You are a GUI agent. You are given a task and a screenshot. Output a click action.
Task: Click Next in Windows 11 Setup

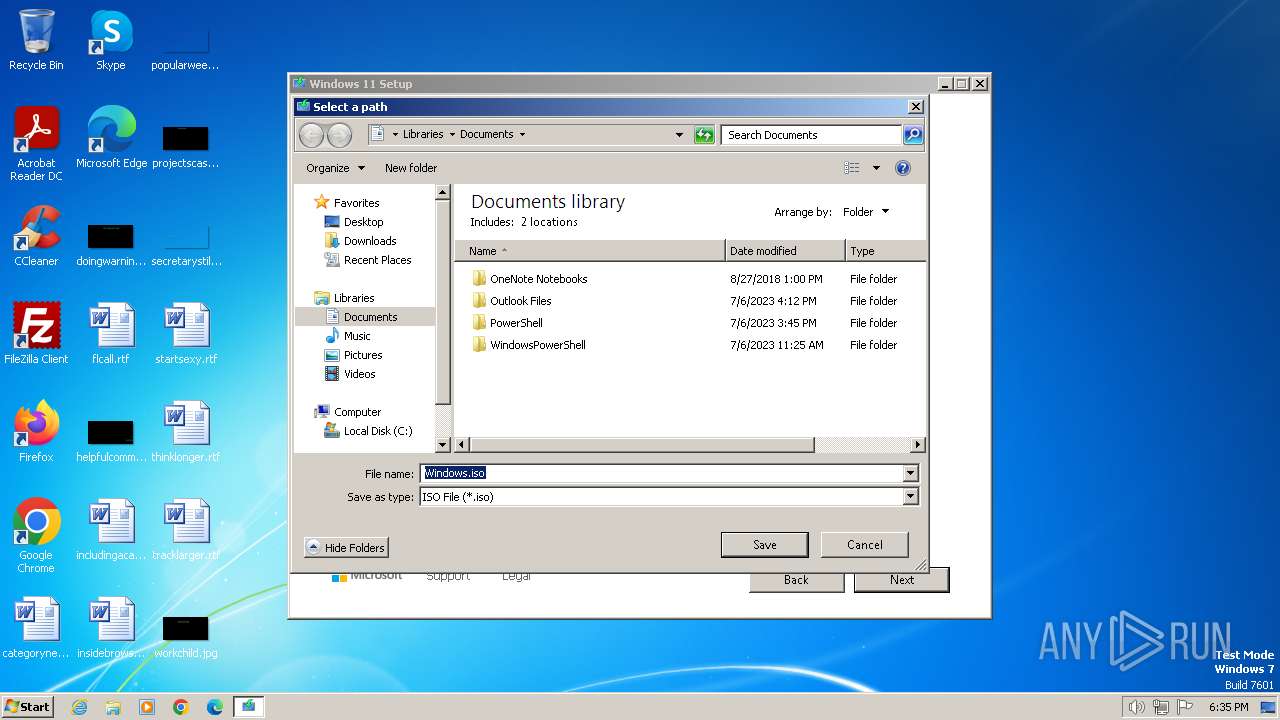[x=902, y=580]
